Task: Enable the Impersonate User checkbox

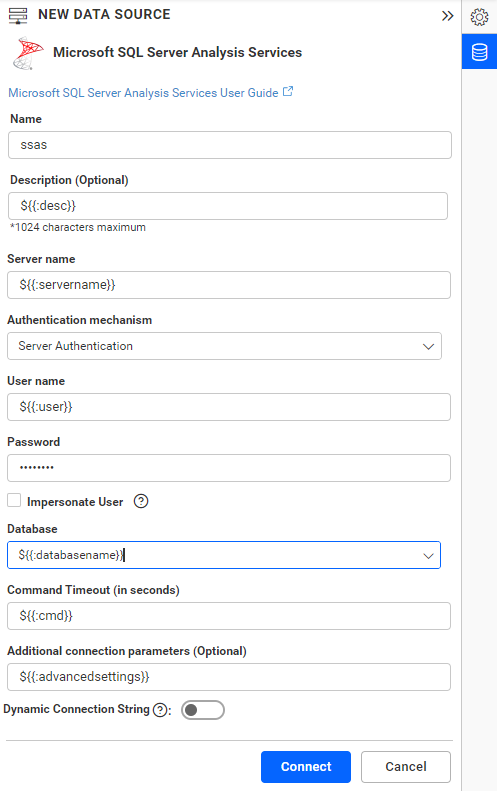Action: 14,500
